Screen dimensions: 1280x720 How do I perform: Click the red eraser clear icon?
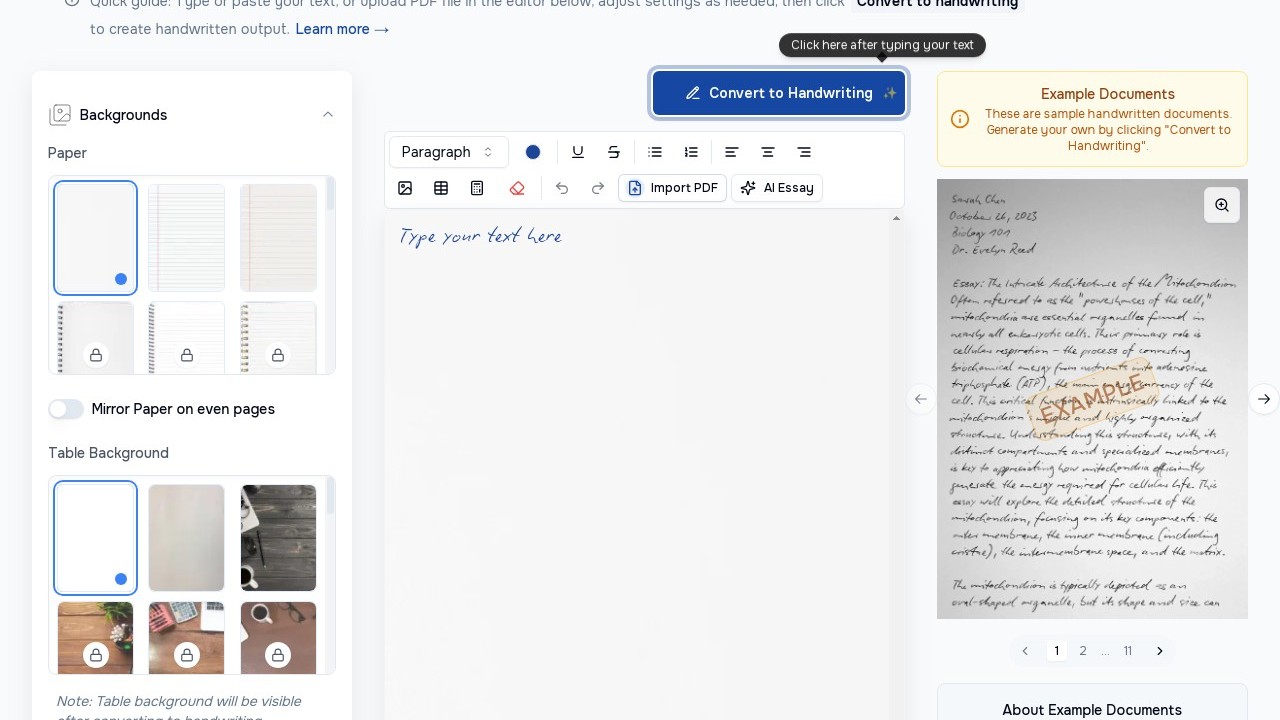517,188
